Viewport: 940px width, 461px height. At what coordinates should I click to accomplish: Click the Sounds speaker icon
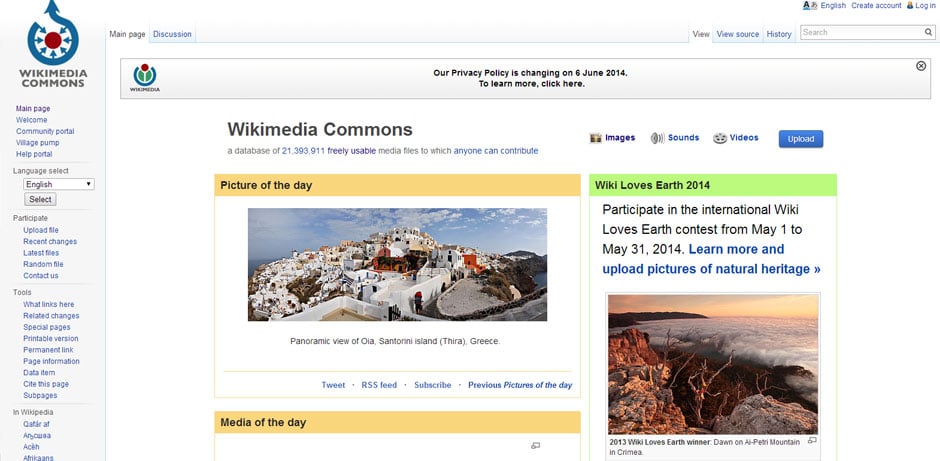click(x=657, y=138)
